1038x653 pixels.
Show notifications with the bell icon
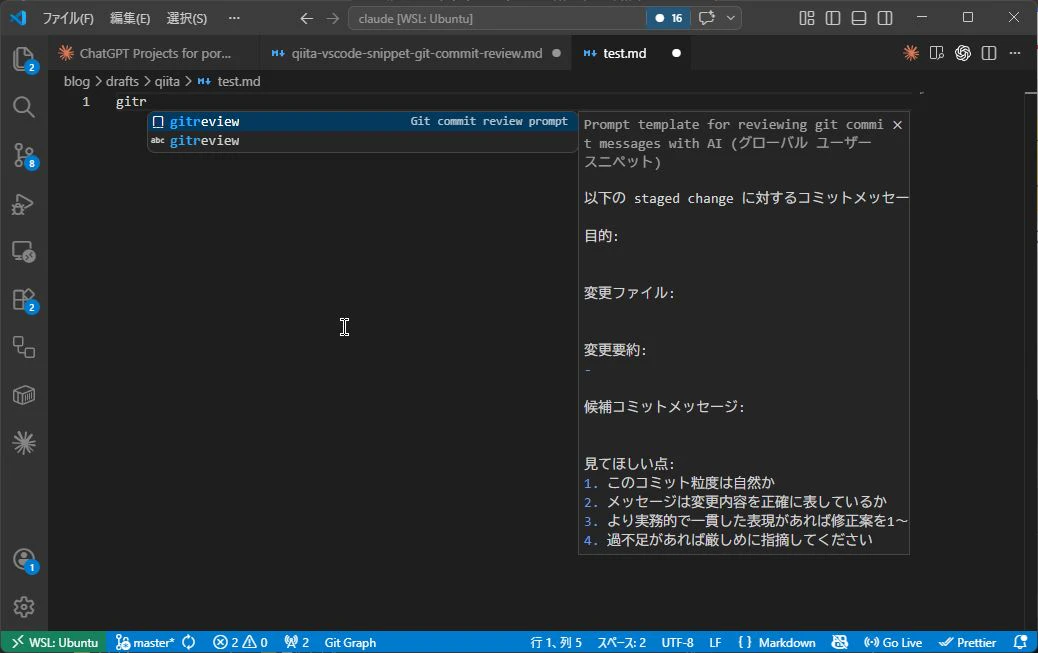tap(1020, 642)
